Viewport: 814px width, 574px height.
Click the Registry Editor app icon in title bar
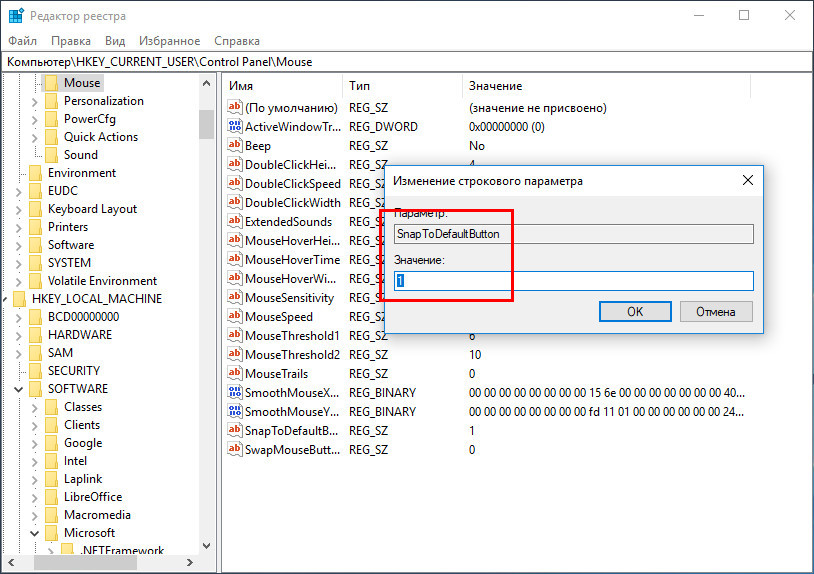click(16, 16)
